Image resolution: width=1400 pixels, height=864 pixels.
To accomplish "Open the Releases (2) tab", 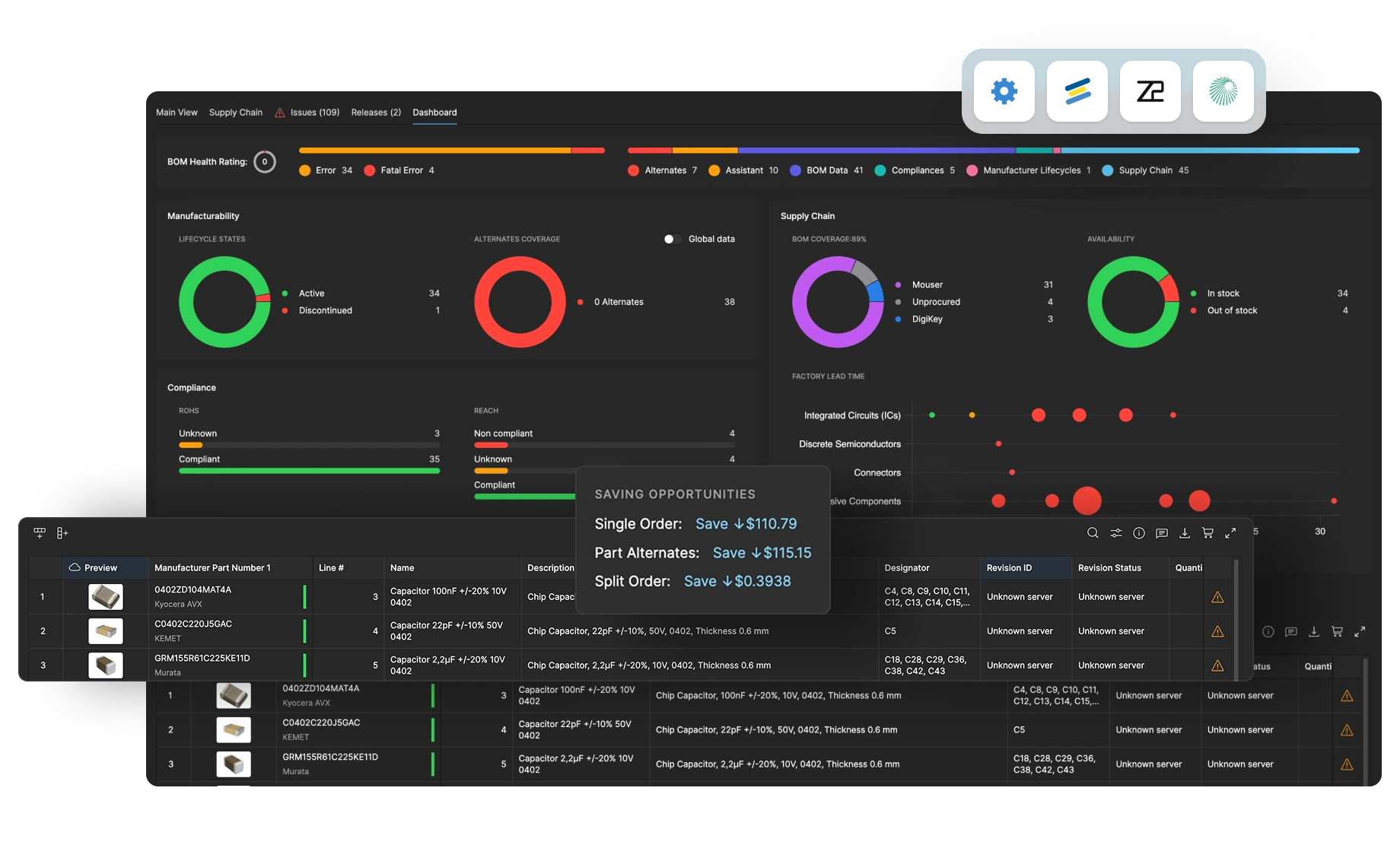I will coord(376,113).
